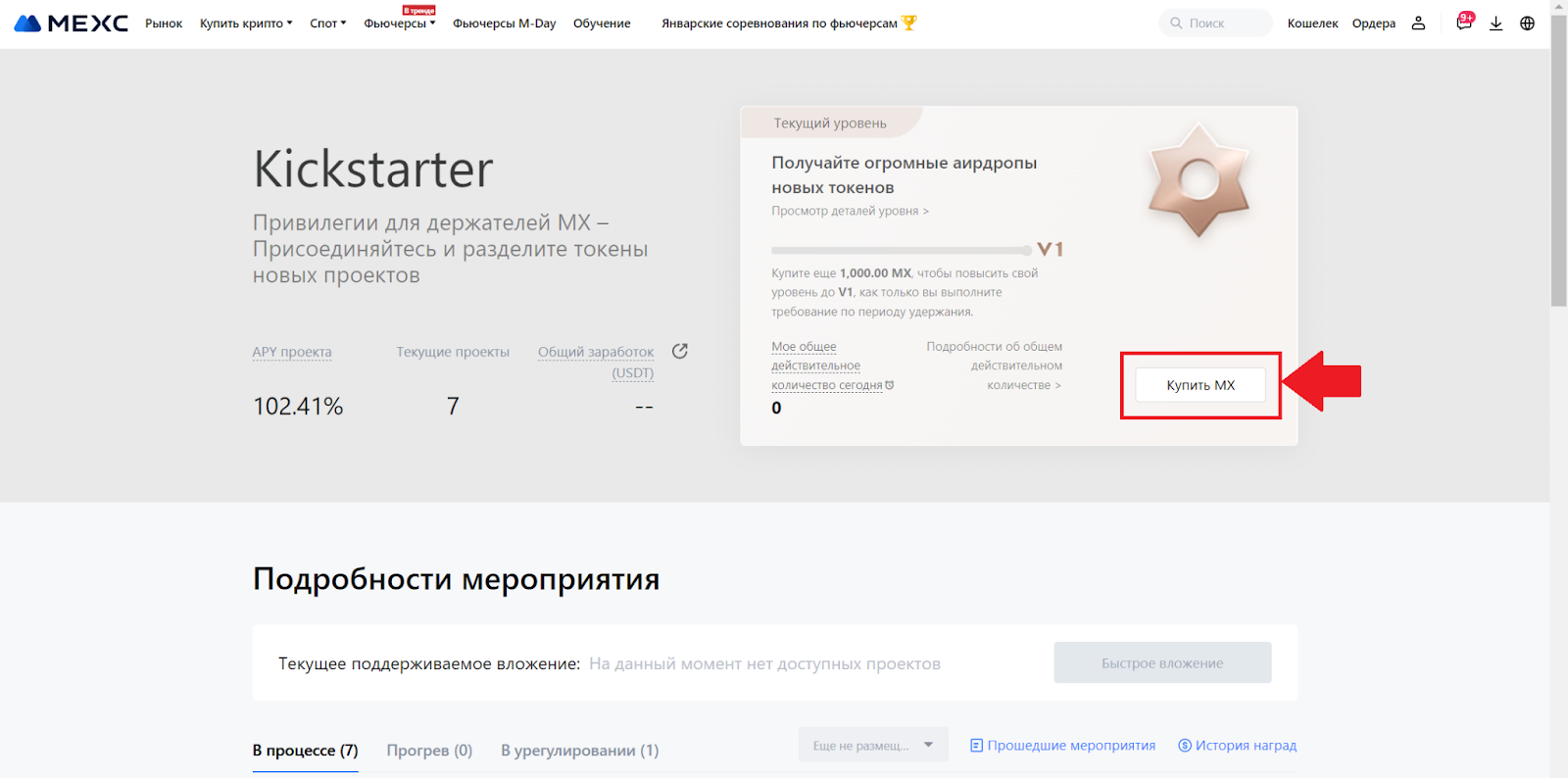Image resolution: width=1568 pixels, height=778 pixels.
Task: Click the share icon near Общий заработок
Action: [x=680, y=351]
